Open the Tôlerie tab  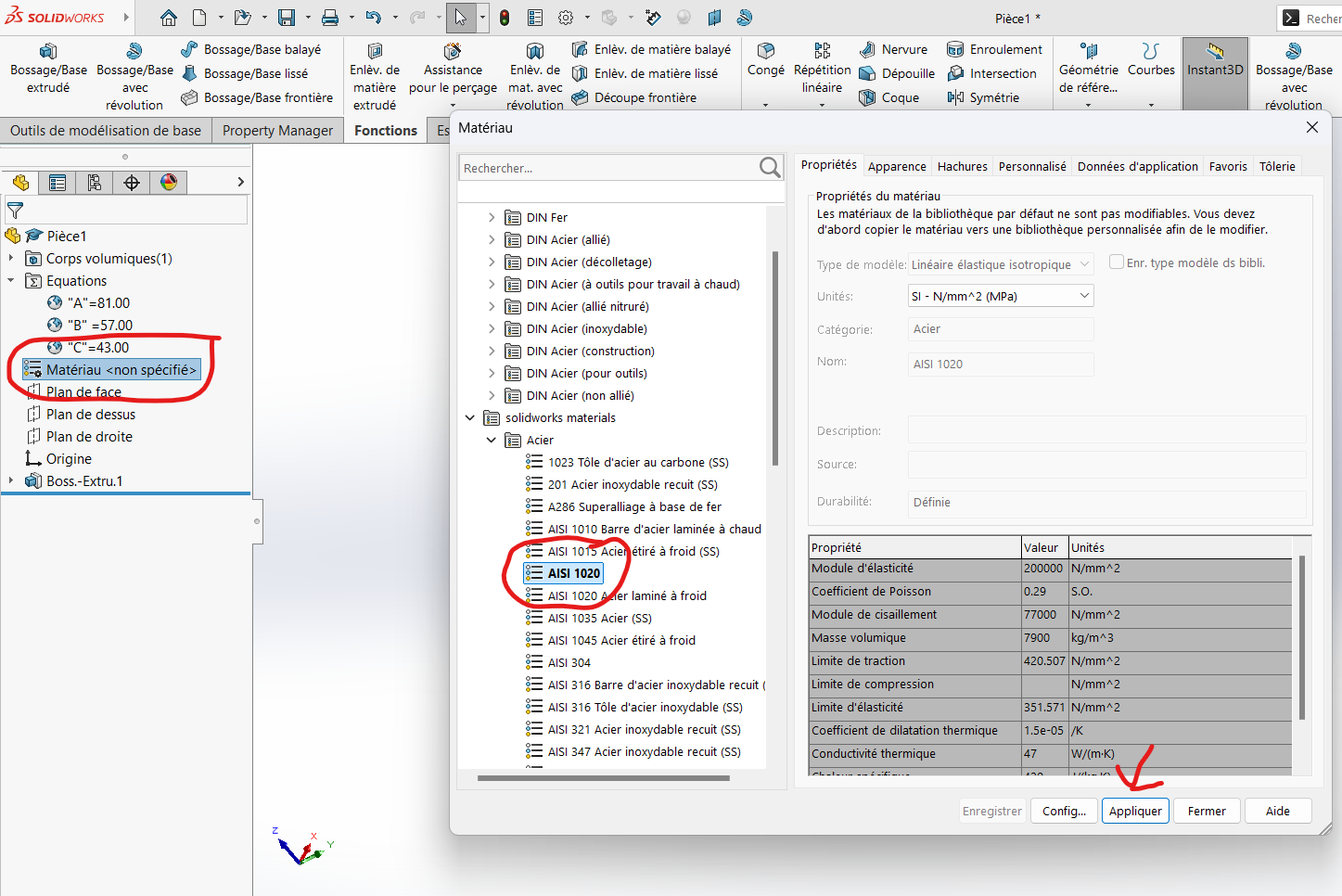point(1277,166)
